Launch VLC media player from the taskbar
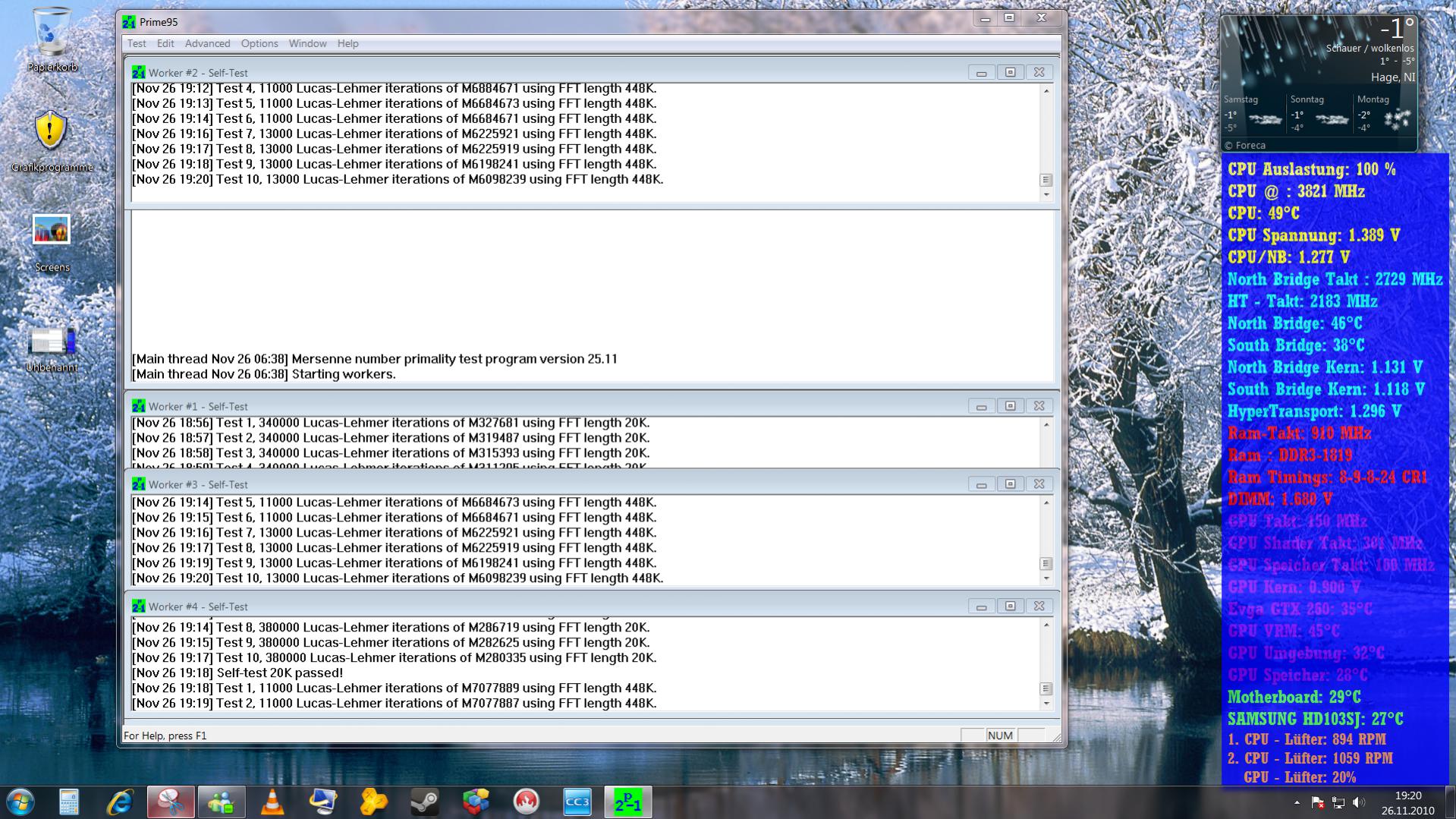Viewport: 1456px width, 819px height. tap(272, 802)
